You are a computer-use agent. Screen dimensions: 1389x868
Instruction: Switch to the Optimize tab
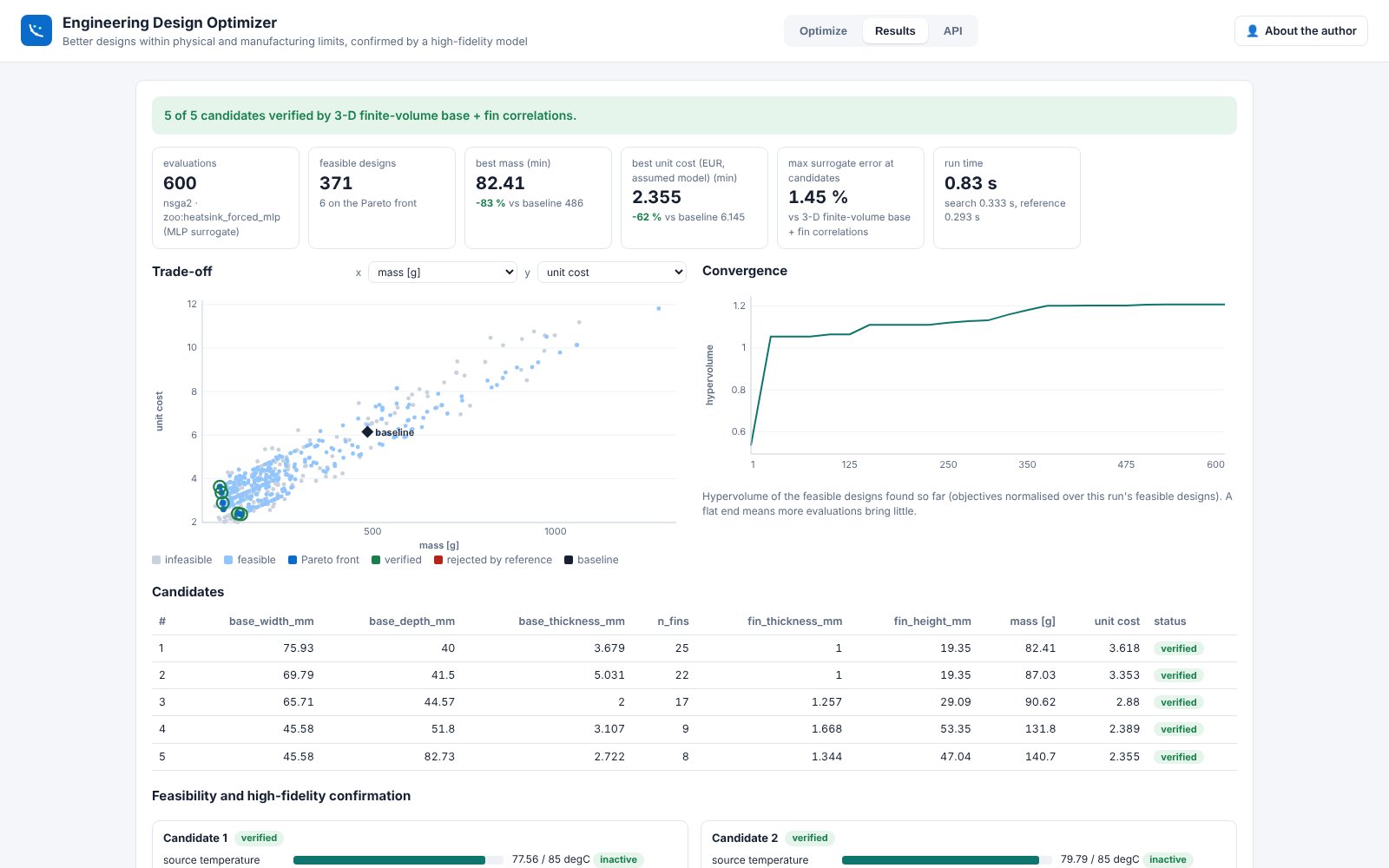823,31
